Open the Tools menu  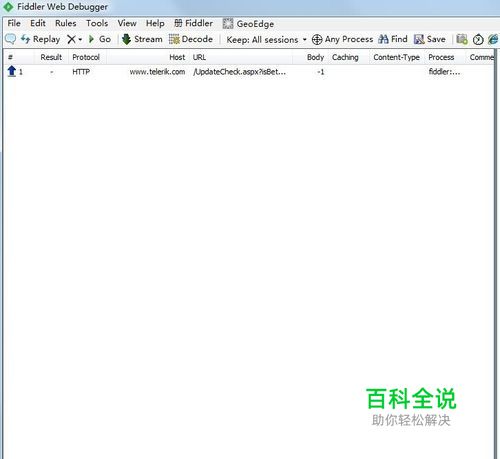coord(97,23)
